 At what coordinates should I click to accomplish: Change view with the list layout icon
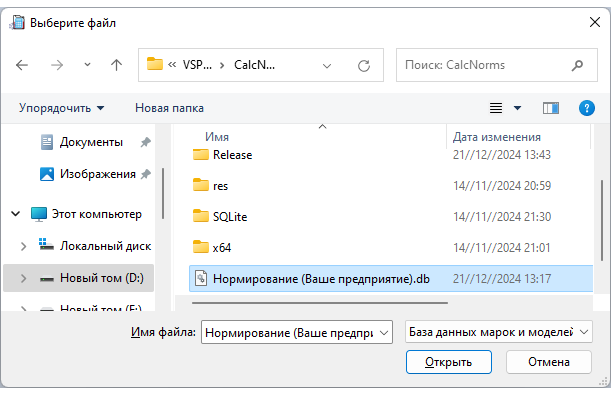496,107
